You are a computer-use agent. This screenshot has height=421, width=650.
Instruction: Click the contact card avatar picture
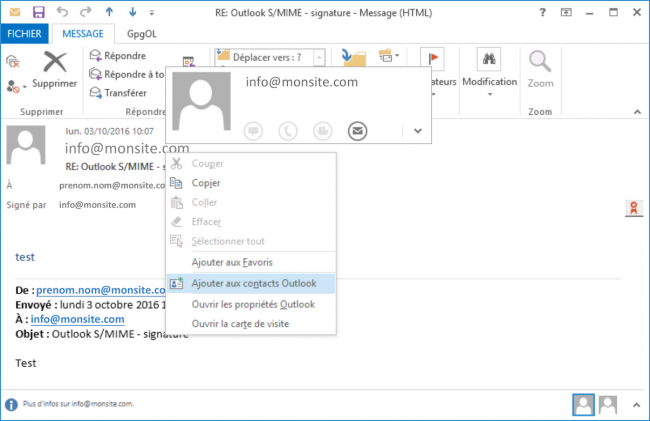201,101
